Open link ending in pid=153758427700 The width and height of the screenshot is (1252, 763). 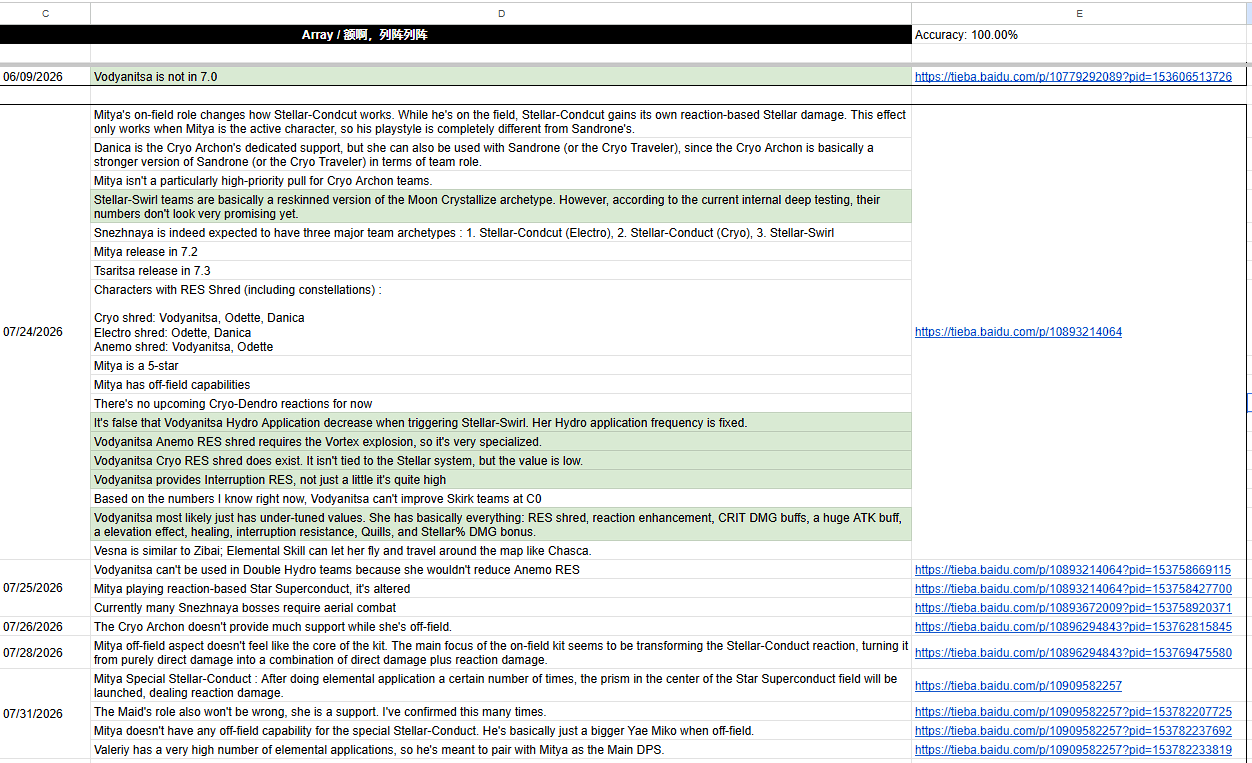(1073, 589)
